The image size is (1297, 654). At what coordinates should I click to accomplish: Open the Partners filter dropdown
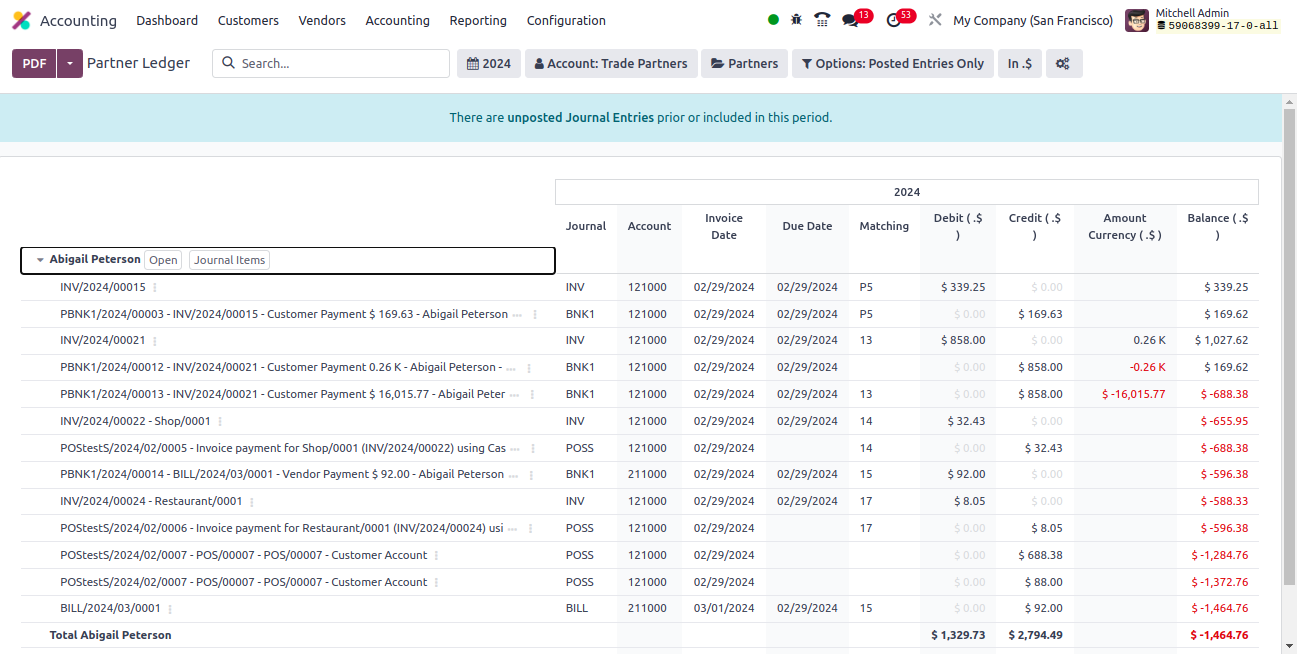coord(745,63)
